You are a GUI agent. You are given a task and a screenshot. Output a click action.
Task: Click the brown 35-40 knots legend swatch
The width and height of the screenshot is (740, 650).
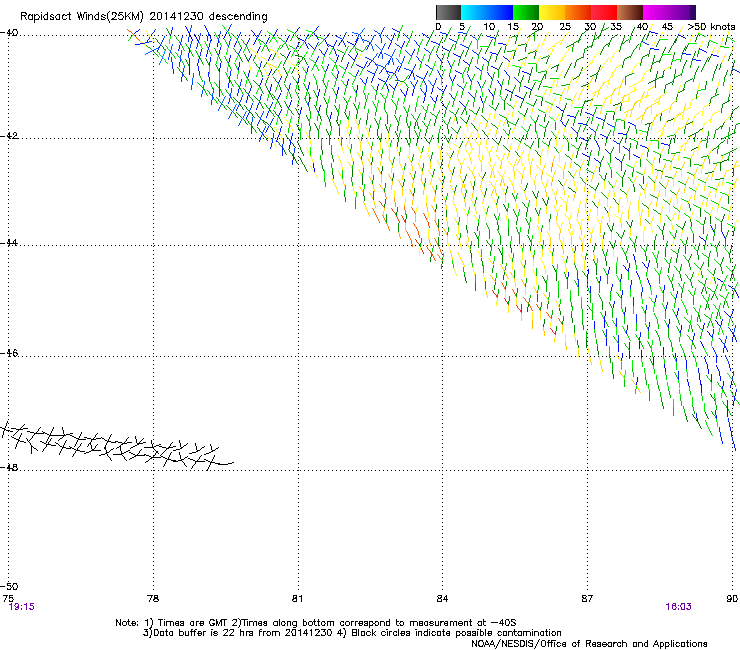point(630,12)
